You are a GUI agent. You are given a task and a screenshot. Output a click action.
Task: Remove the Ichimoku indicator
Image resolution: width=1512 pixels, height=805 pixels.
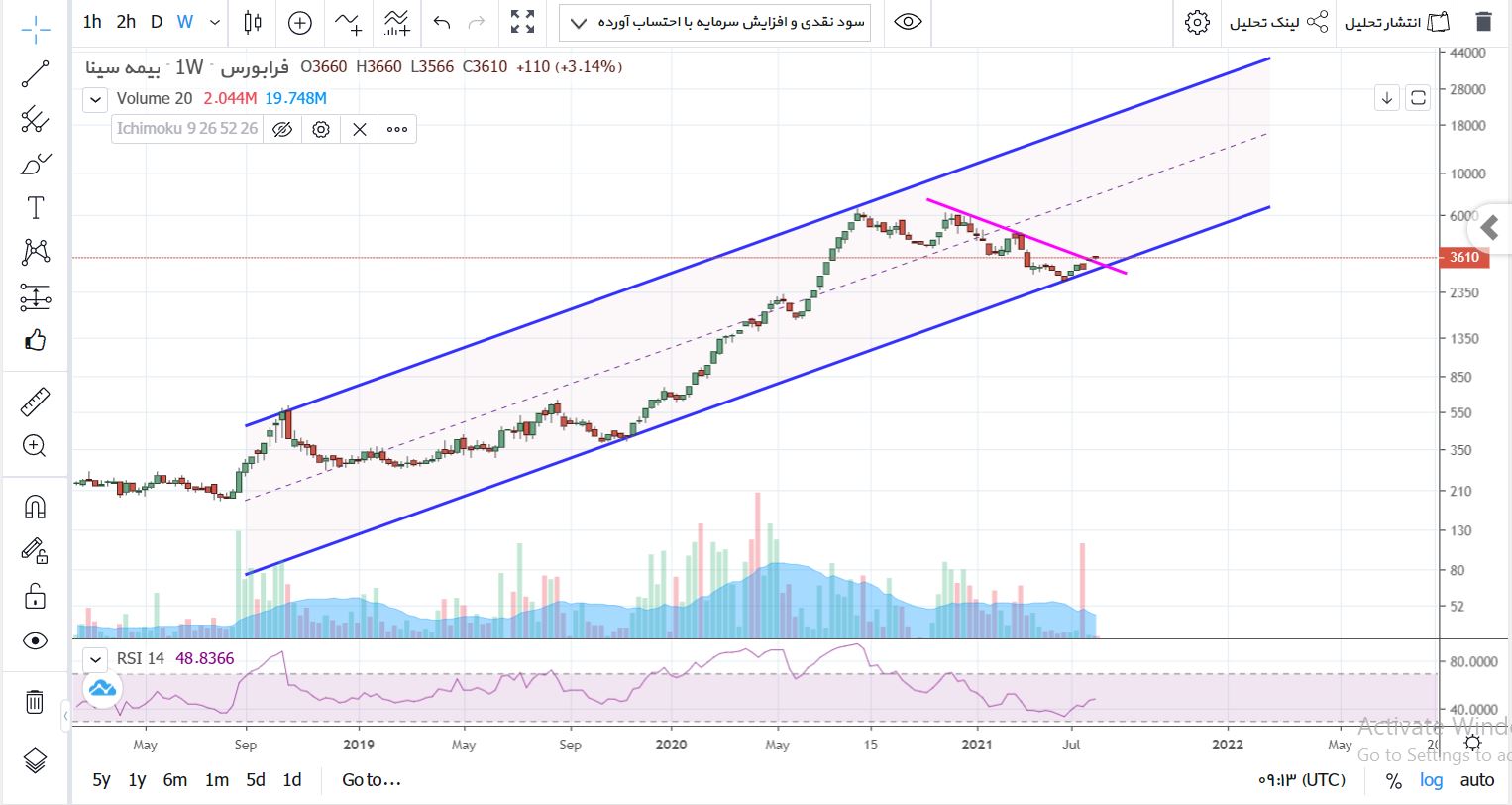360,129
